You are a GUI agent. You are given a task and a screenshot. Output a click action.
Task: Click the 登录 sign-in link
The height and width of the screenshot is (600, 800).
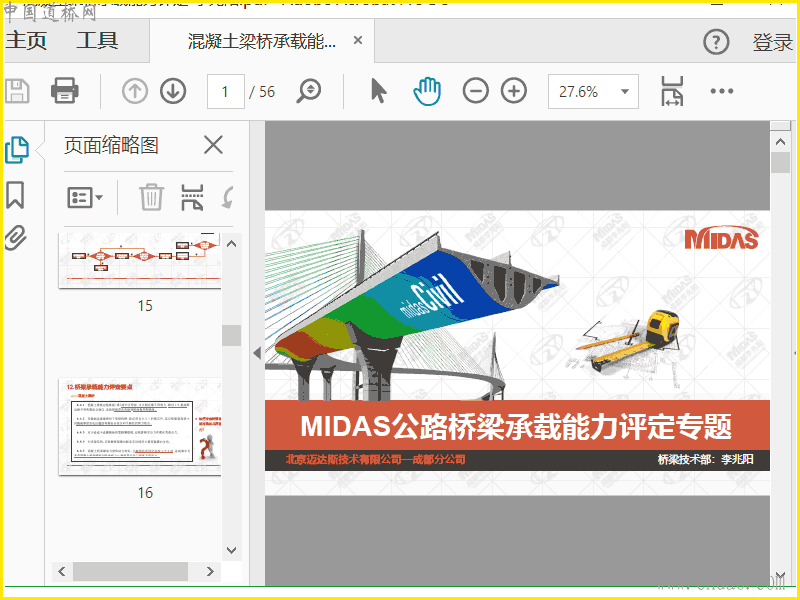click(x=772, y=42)
